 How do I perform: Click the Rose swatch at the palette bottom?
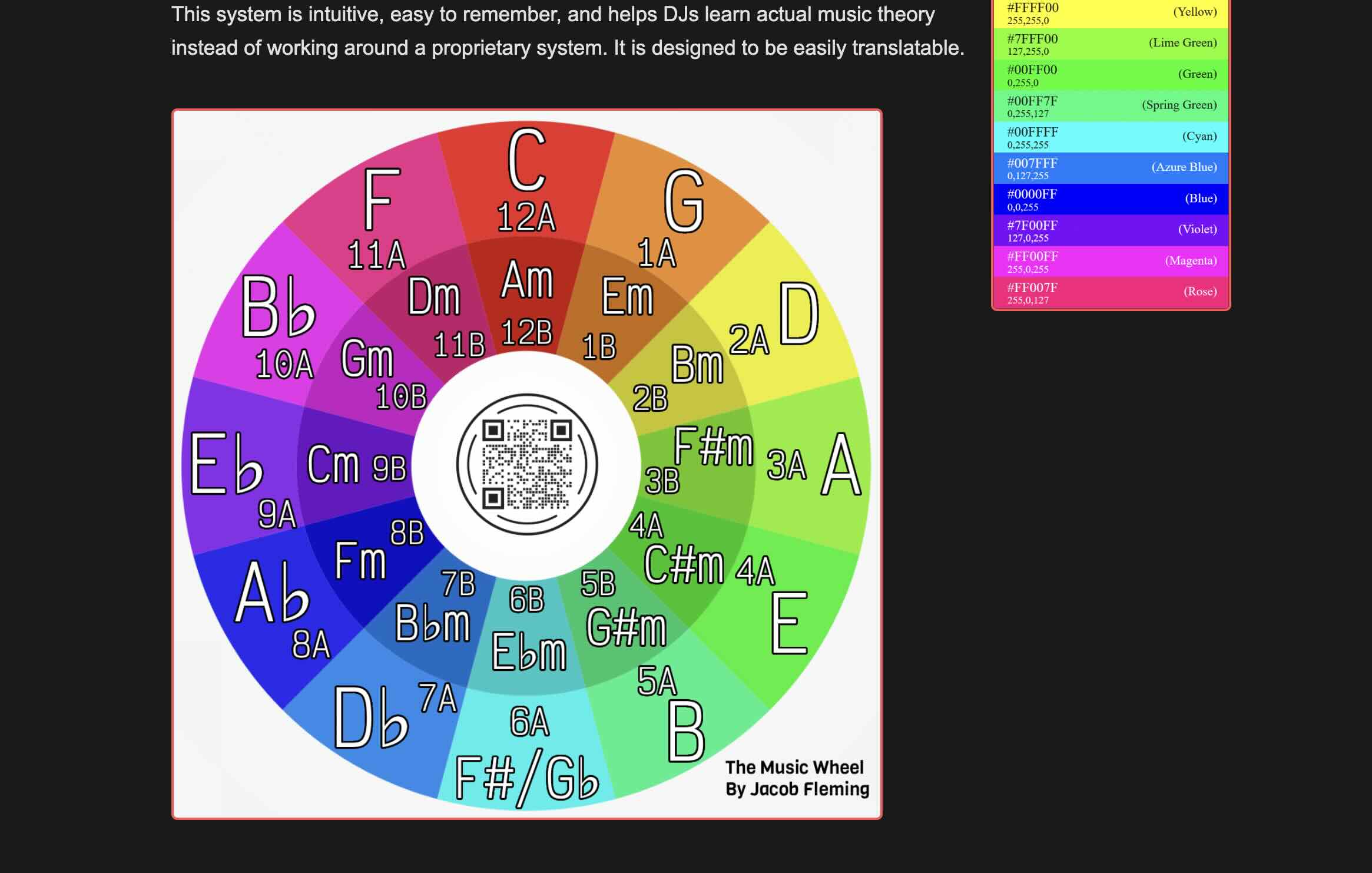(1110, 292)
